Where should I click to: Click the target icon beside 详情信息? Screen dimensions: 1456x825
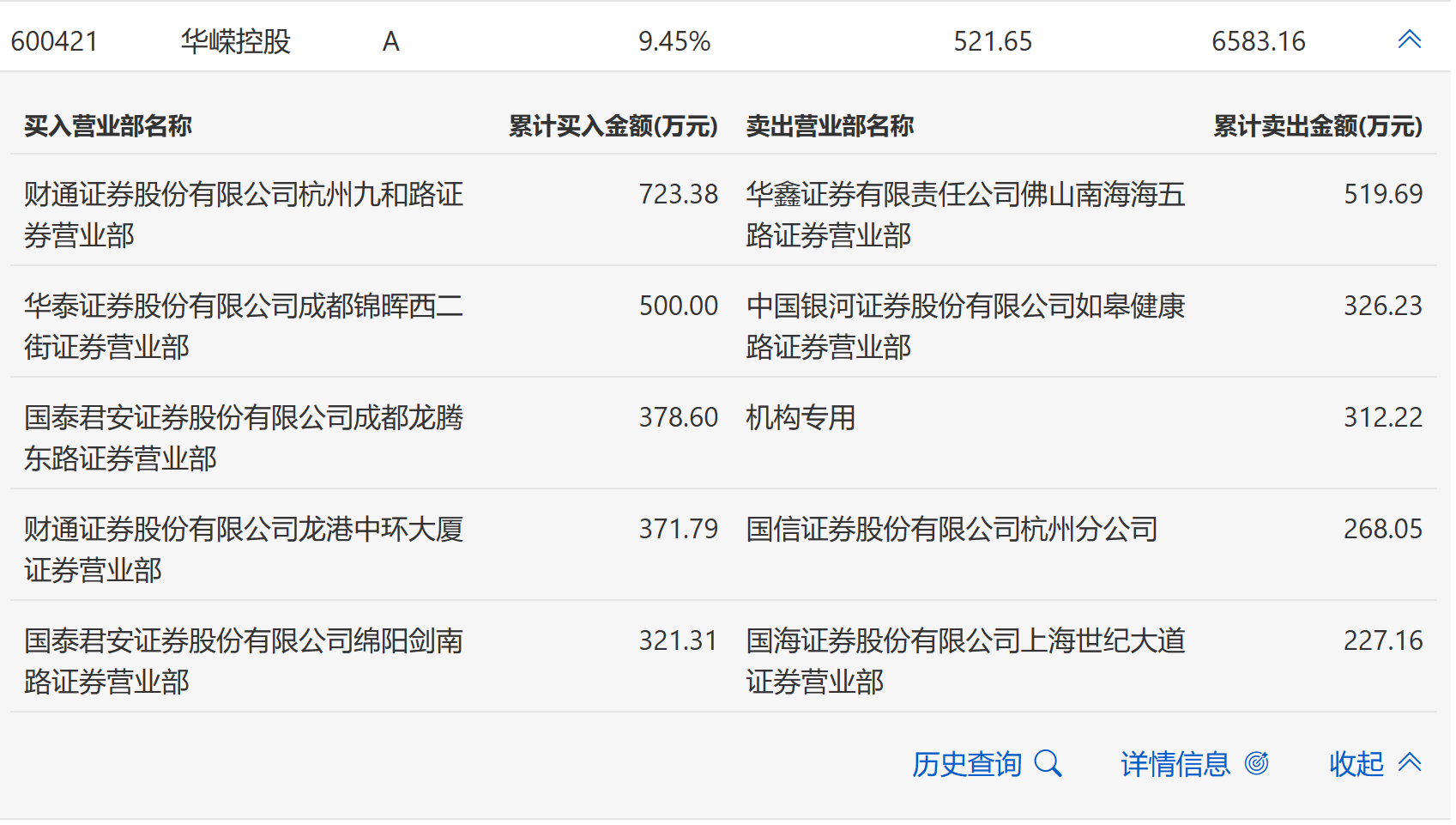point(1256,763)
